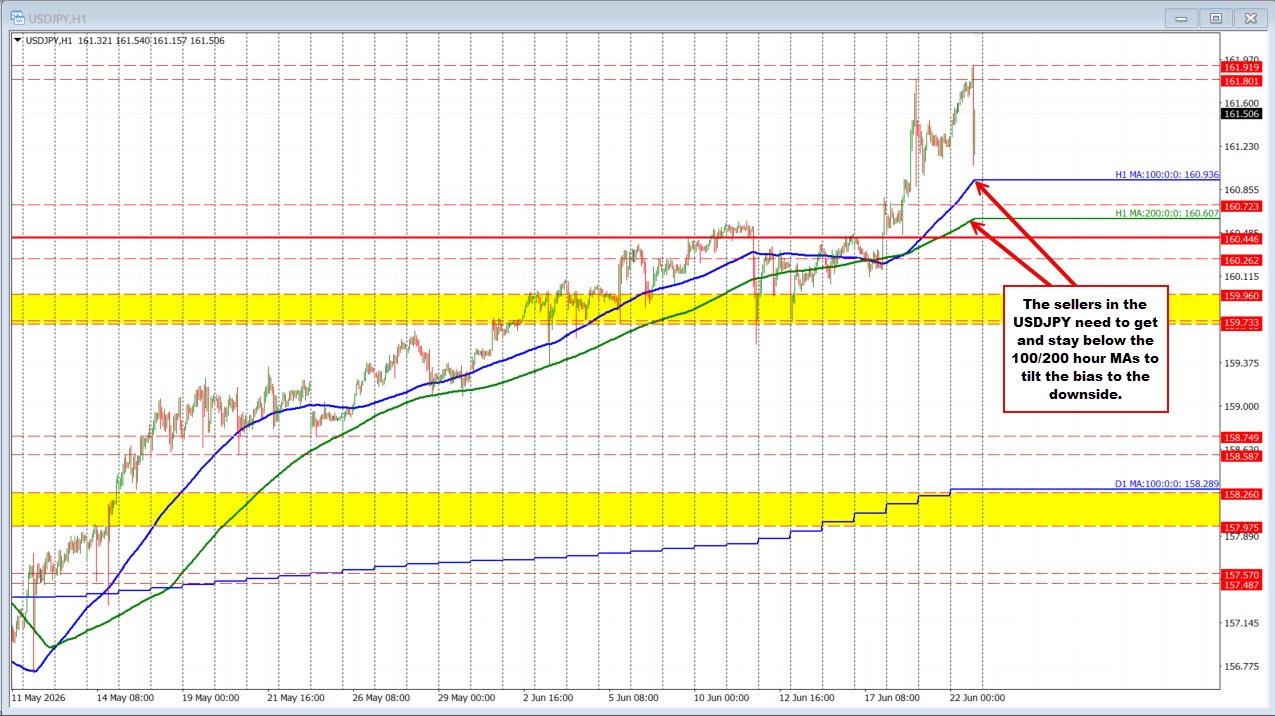Click the red price level label 160.262
This screenshot has height=716, width=1275.
1241,260
